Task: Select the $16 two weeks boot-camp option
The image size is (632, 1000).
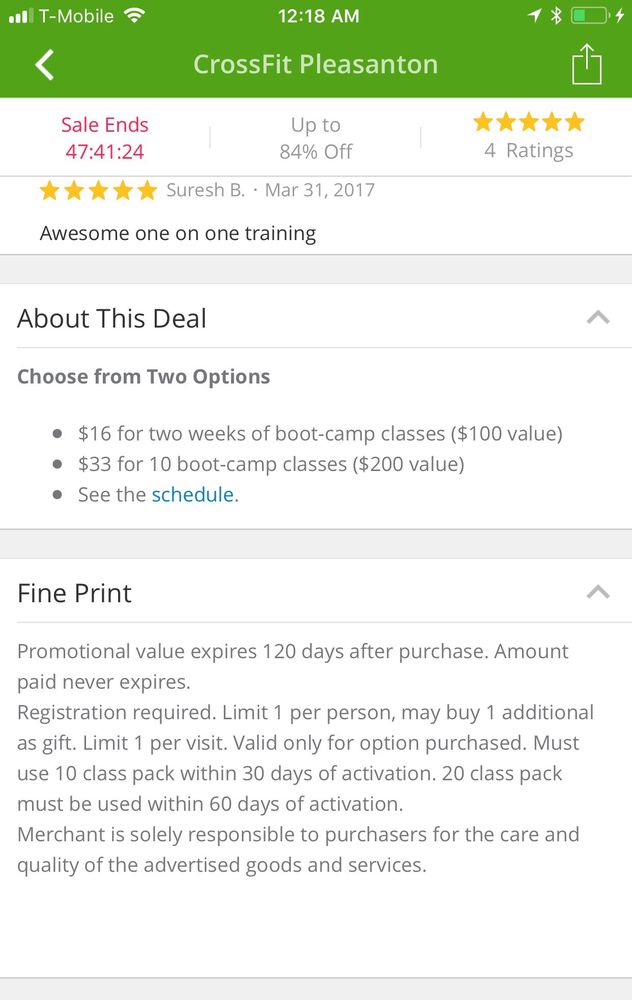Action: pos(320,434)
